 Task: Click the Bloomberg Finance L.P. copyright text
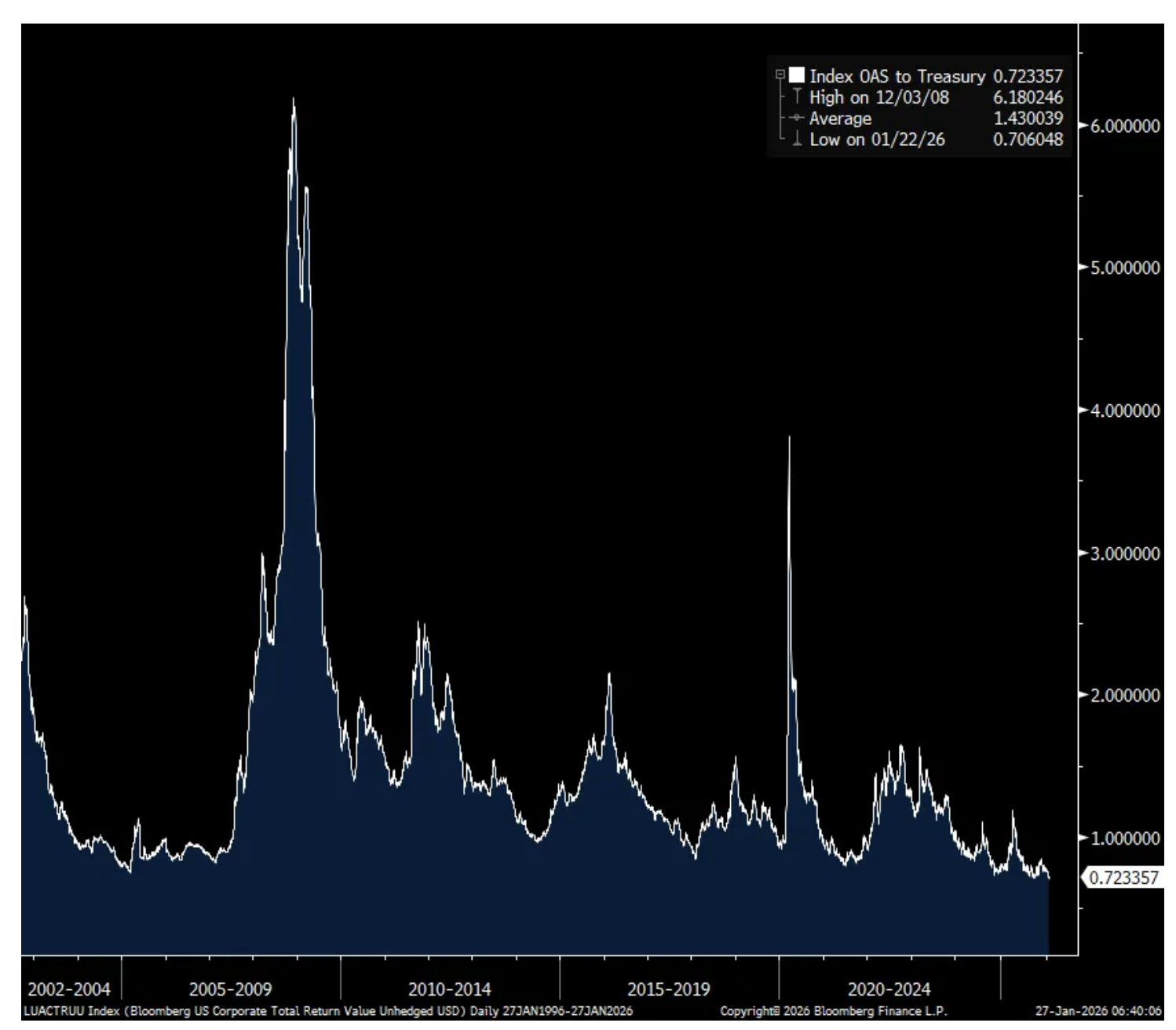click(x=833, y=1011)
